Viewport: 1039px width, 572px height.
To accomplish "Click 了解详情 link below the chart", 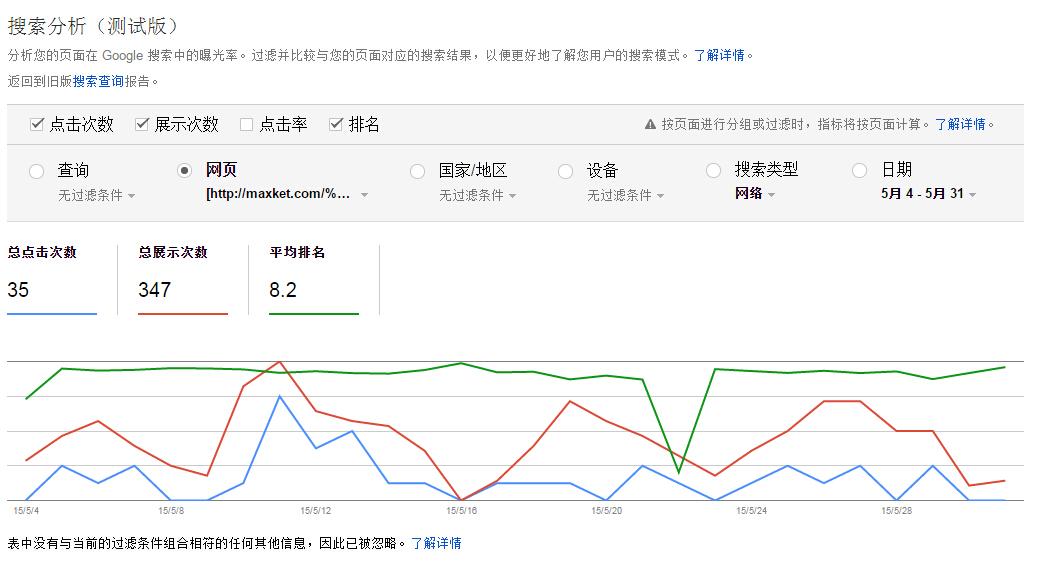I will pyautogui.click(x=436, y=543).
